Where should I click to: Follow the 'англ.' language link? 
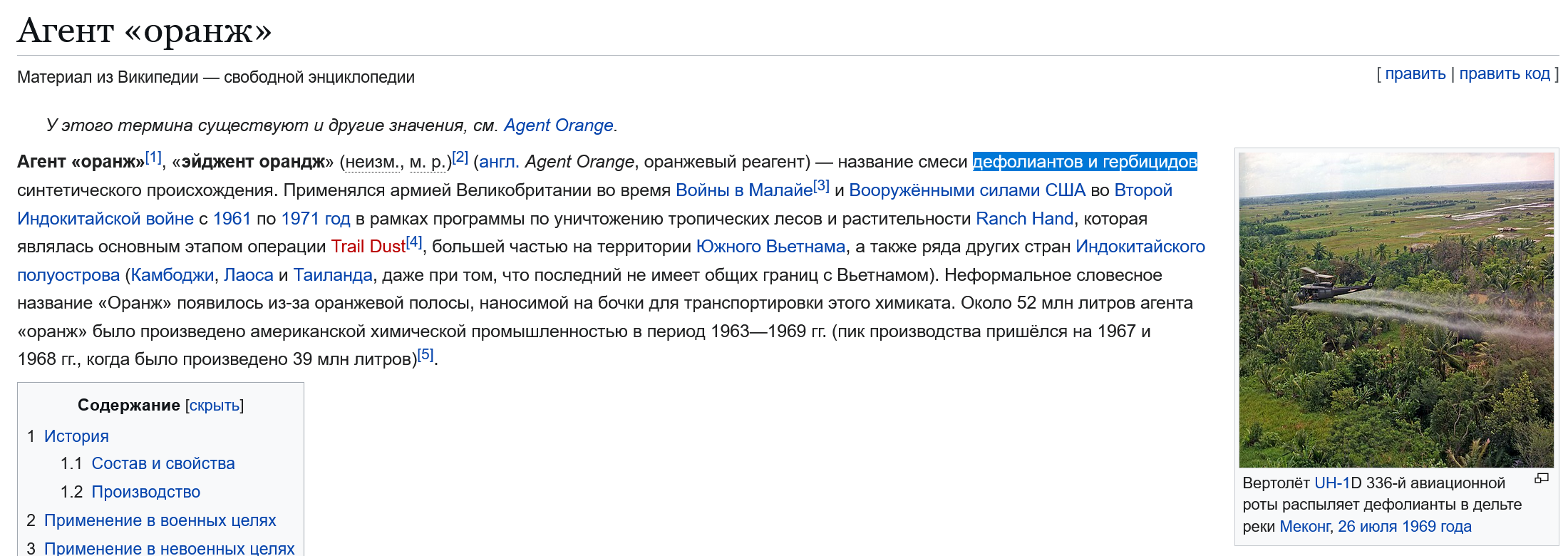tap(499, 162)
